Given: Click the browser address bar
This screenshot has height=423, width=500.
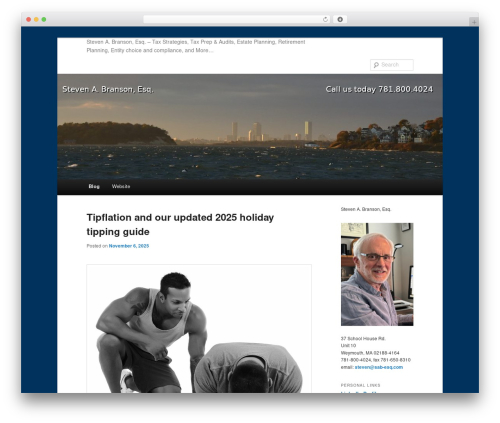Looking at the screenshot, I should click(x=237, y=19).
